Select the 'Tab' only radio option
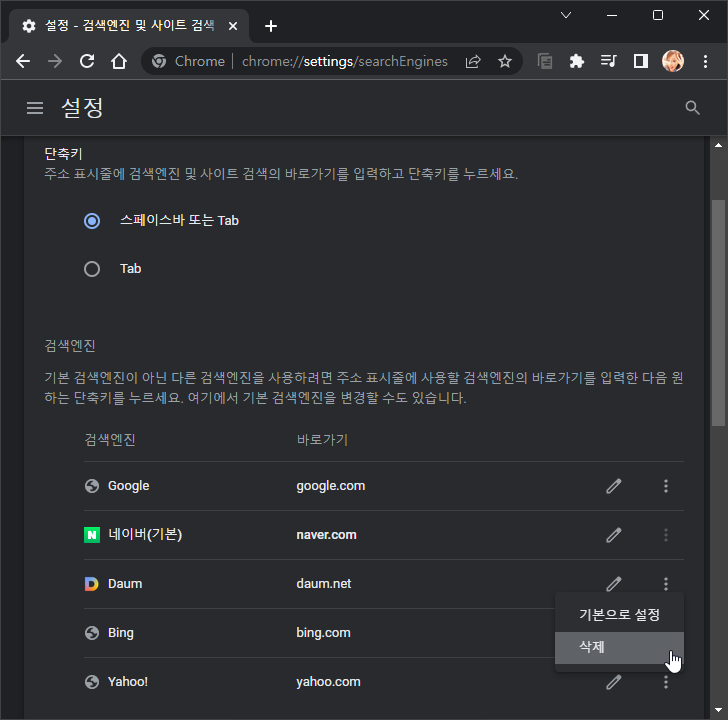Viewport: 728px width, 720px height. (92, 269)
